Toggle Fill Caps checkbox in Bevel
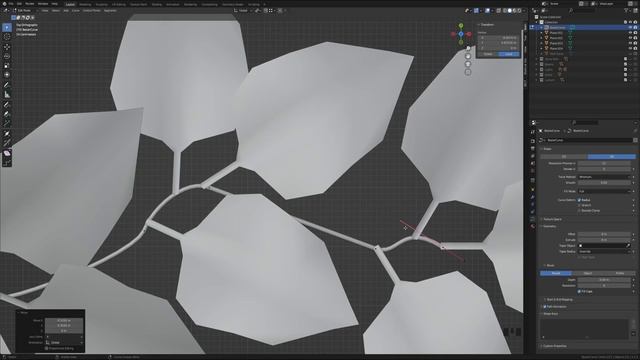 click(x=579, y=291)
